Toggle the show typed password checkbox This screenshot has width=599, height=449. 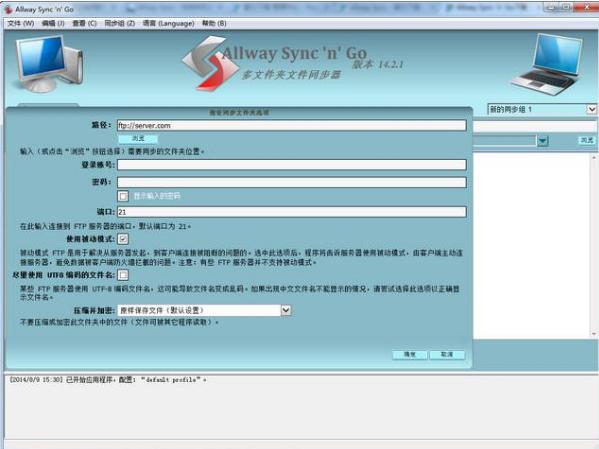click(x=123, y=196)
